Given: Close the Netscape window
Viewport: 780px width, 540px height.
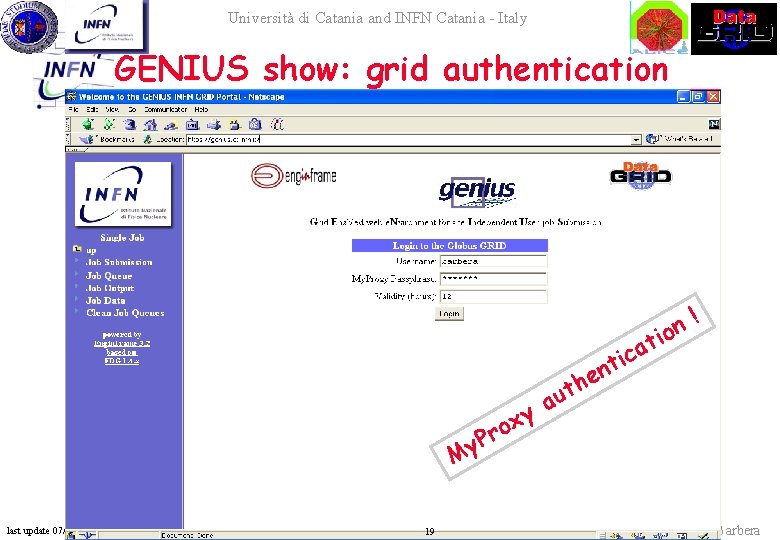Looking at the screenshot, I should 713,96.
